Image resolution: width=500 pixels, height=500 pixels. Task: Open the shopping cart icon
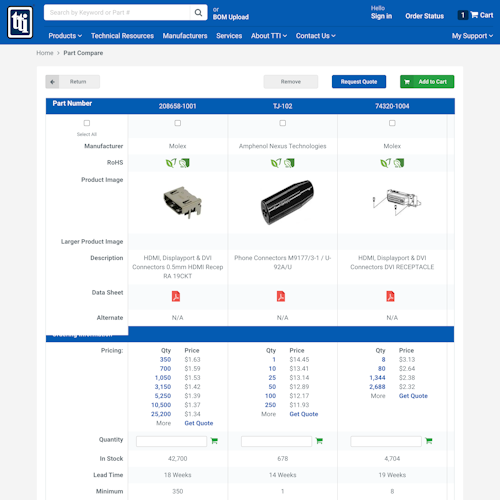(x=474, y=15)
